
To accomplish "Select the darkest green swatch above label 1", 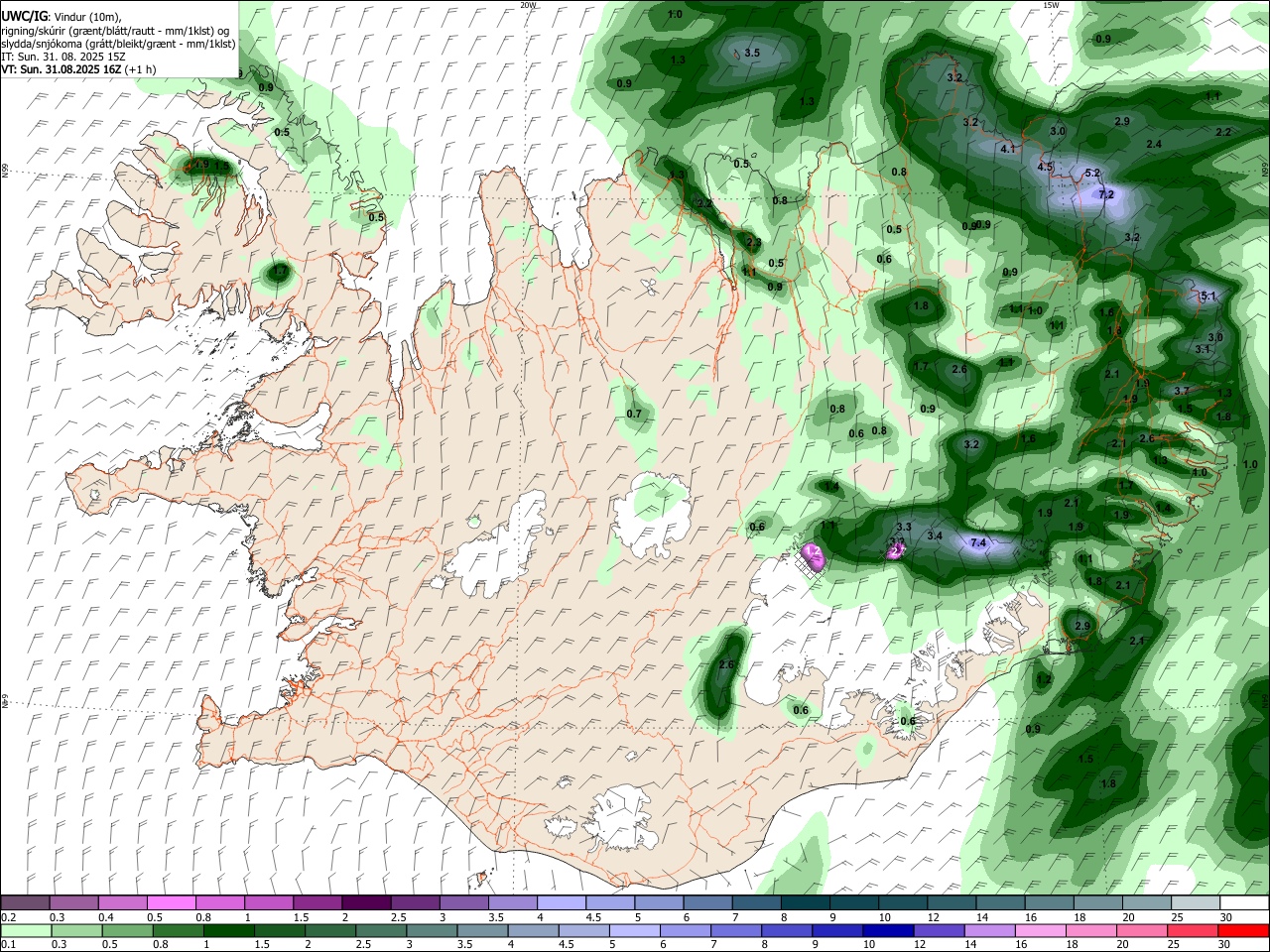I will (x=228, y=931).
